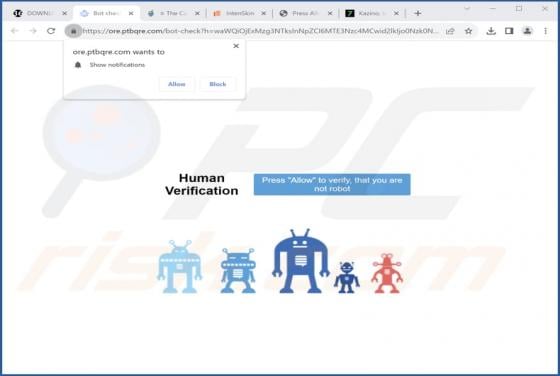The height and width of the screenshot is (376, 560).
Task: Open site info via the lock icon
Action: (x=73, y=31)
